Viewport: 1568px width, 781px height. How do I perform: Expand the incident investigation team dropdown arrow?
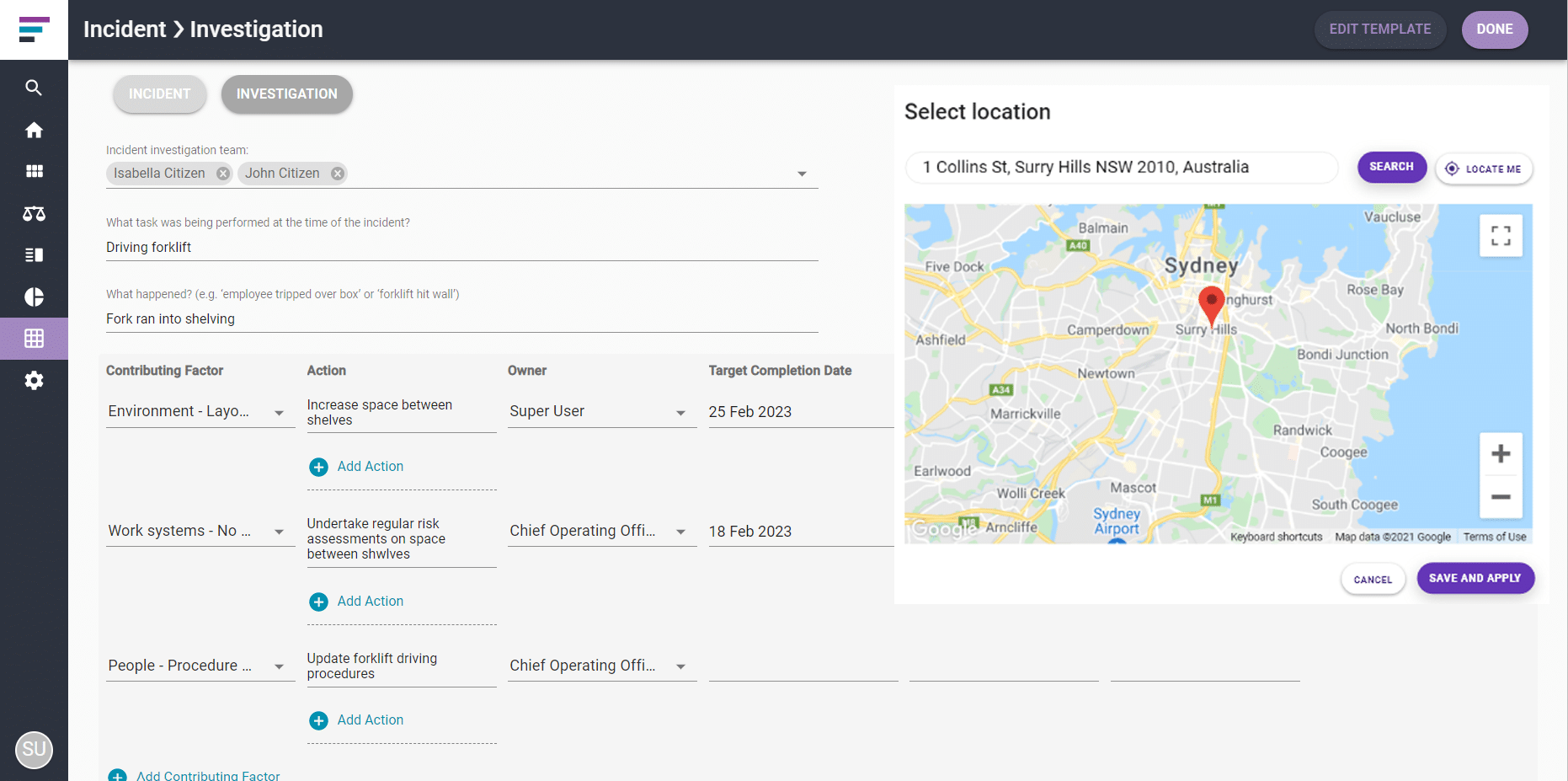click(802, 174)
